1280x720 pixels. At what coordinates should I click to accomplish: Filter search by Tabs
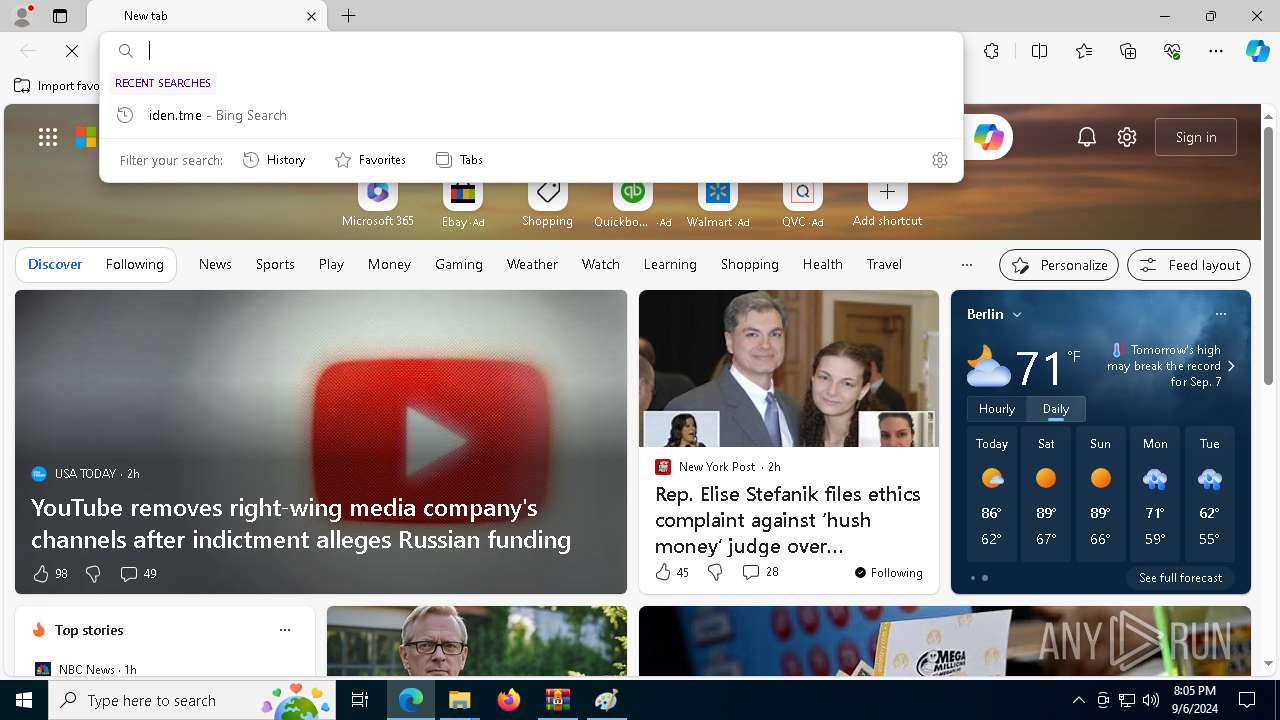click(459, 160)
